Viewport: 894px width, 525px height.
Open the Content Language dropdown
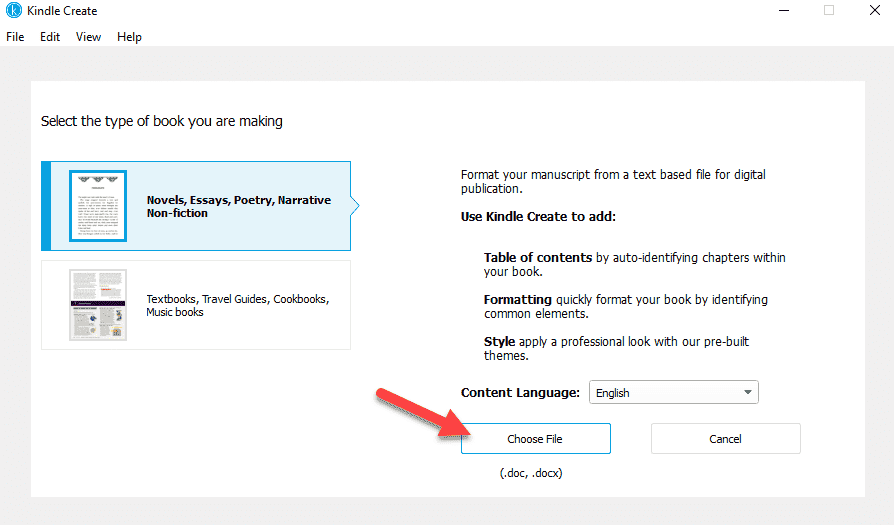coord(673,392)
